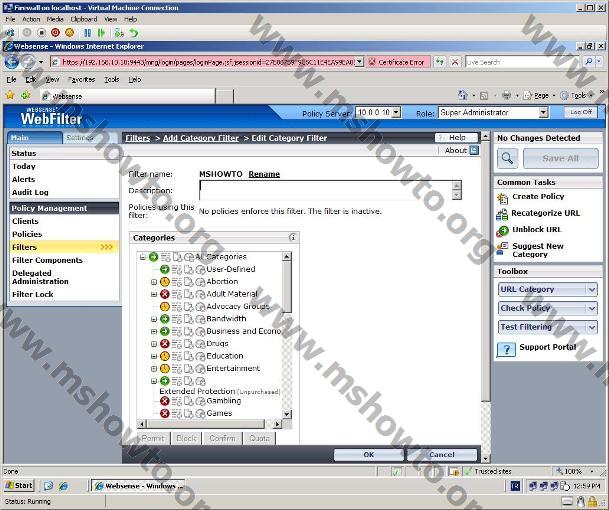Click red block icon beside Adult Material
Screen dimensions: 609x510
pyautogui.click(x=164, y=294)
